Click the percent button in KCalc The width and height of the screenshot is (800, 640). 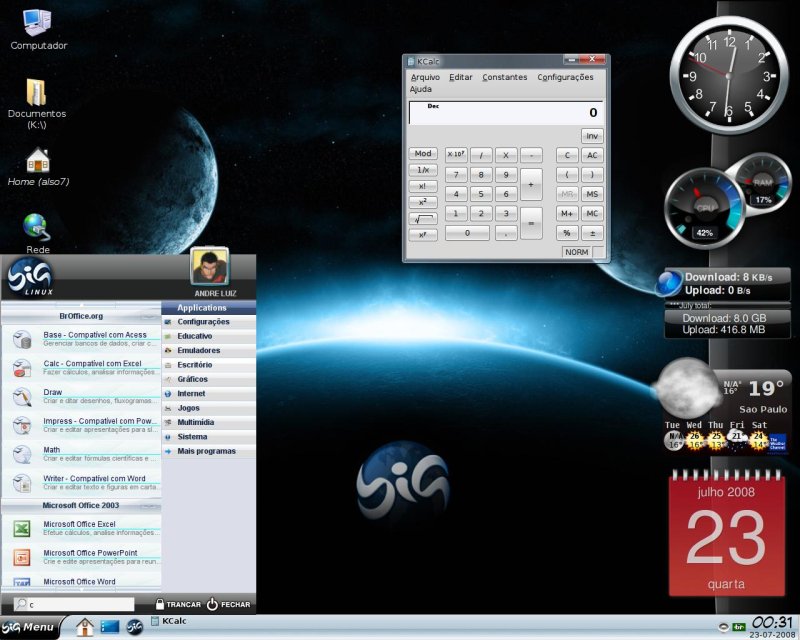coord(567,233)
